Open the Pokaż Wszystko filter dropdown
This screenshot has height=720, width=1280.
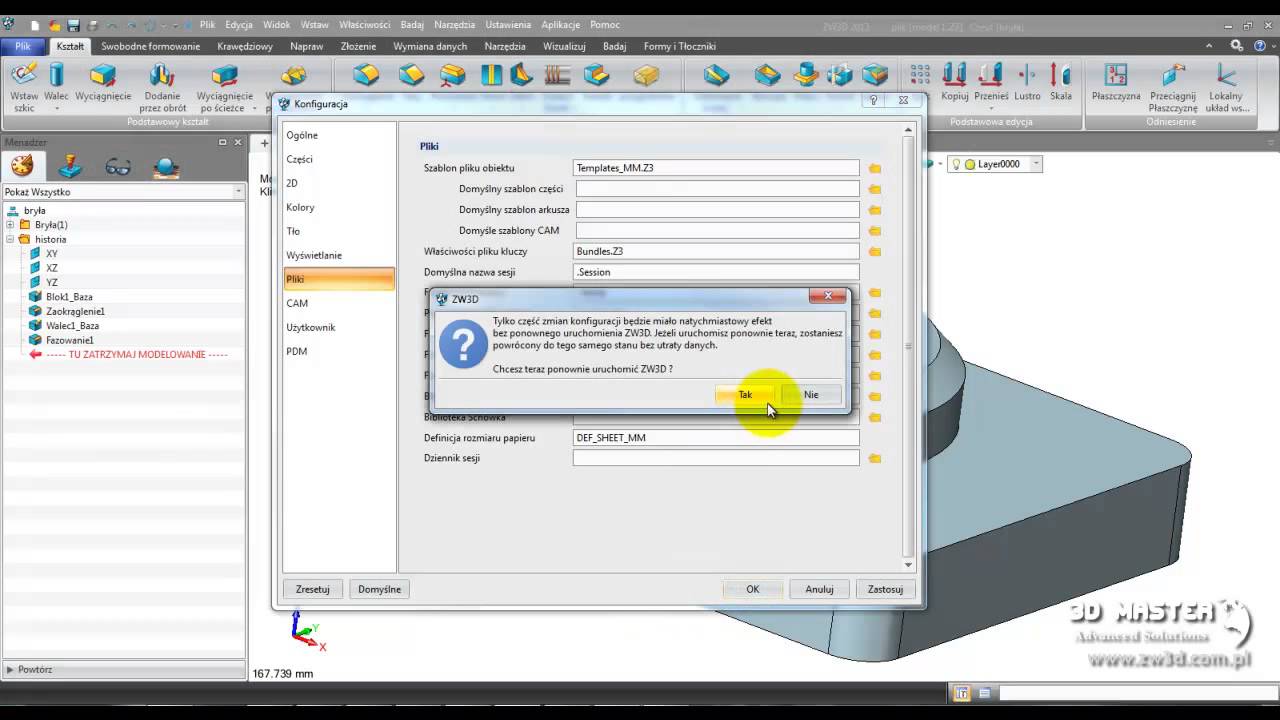tap(238, 192)
